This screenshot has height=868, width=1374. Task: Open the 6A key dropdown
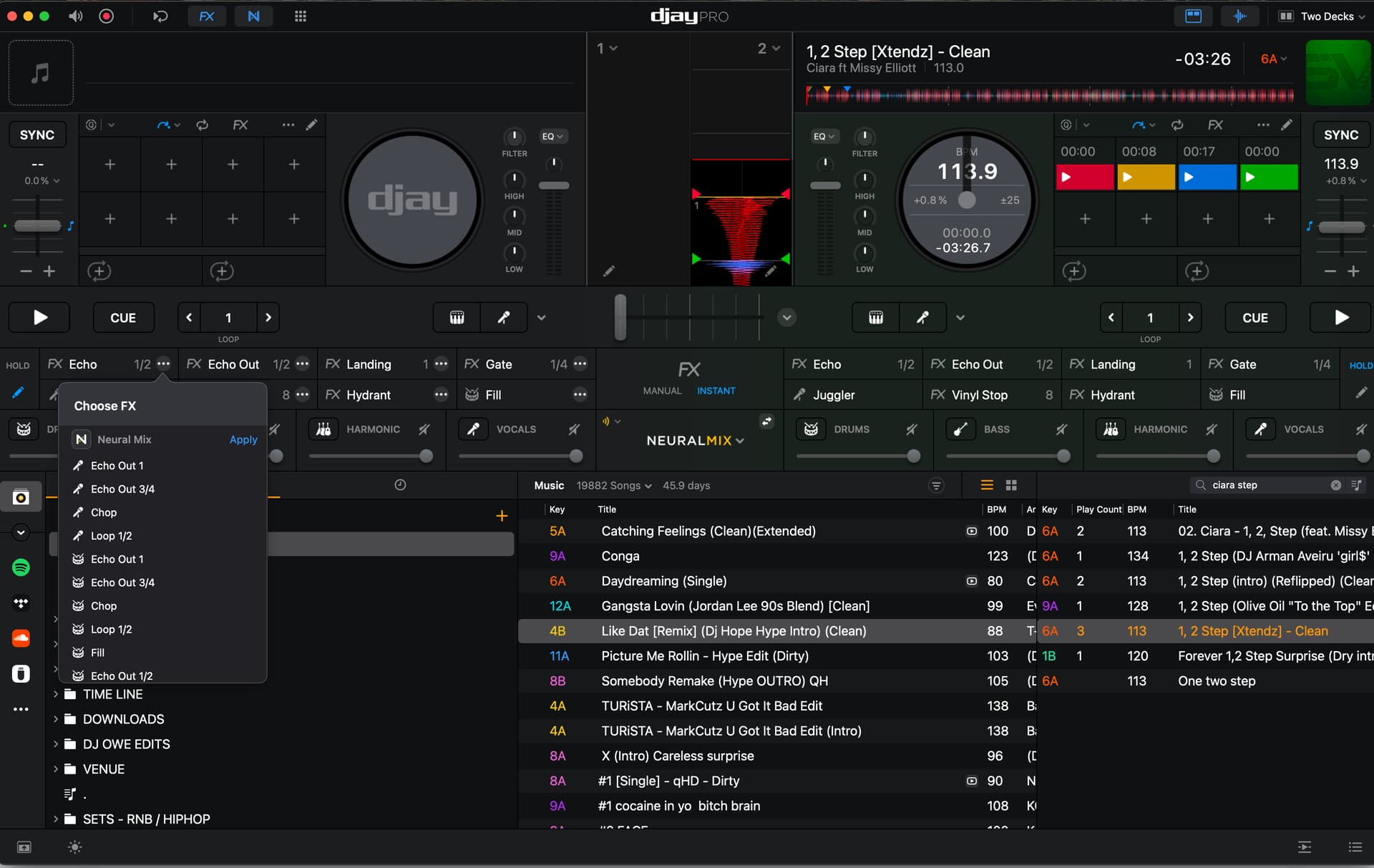pyautogui.click(x=1273, y=59)
